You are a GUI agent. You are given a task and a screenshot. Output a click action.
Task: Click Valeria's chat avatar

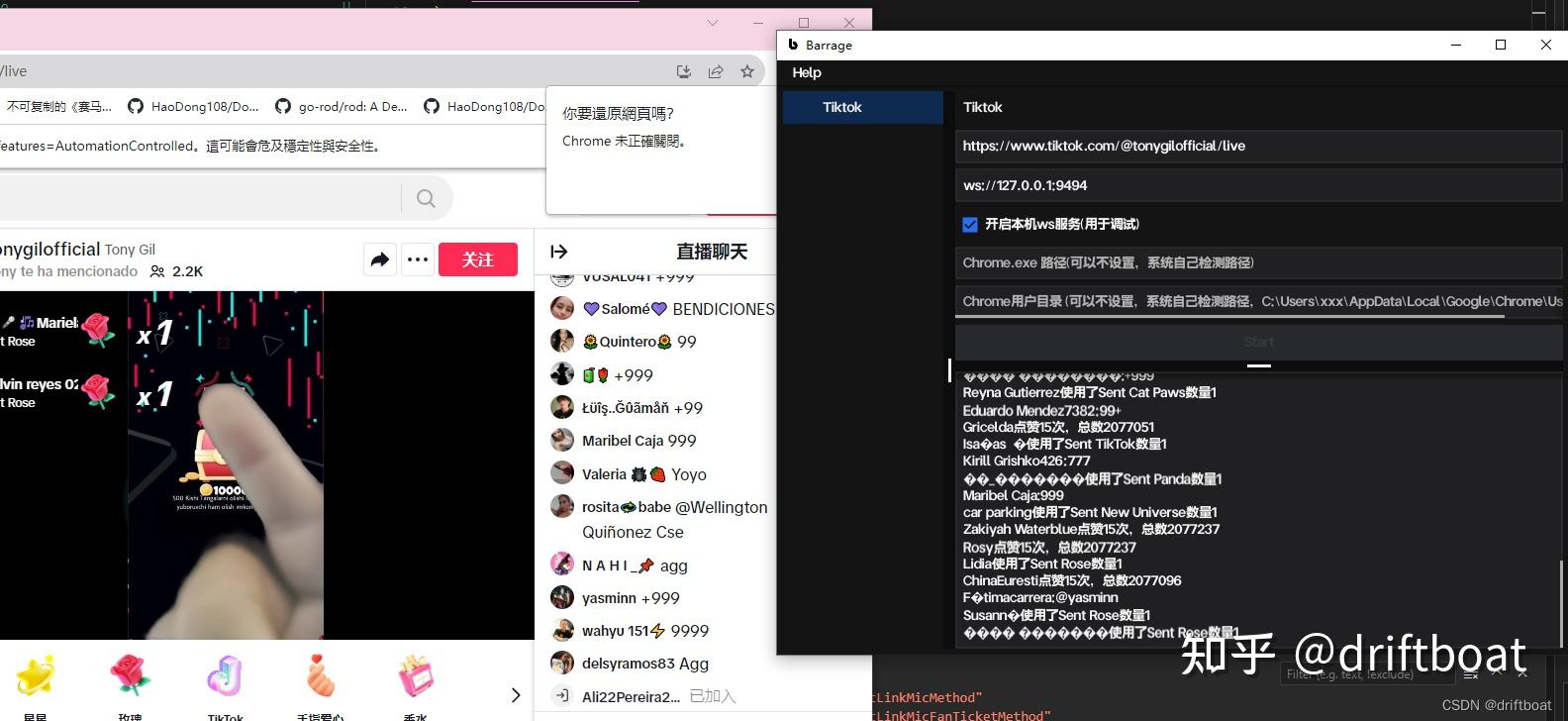562,472
